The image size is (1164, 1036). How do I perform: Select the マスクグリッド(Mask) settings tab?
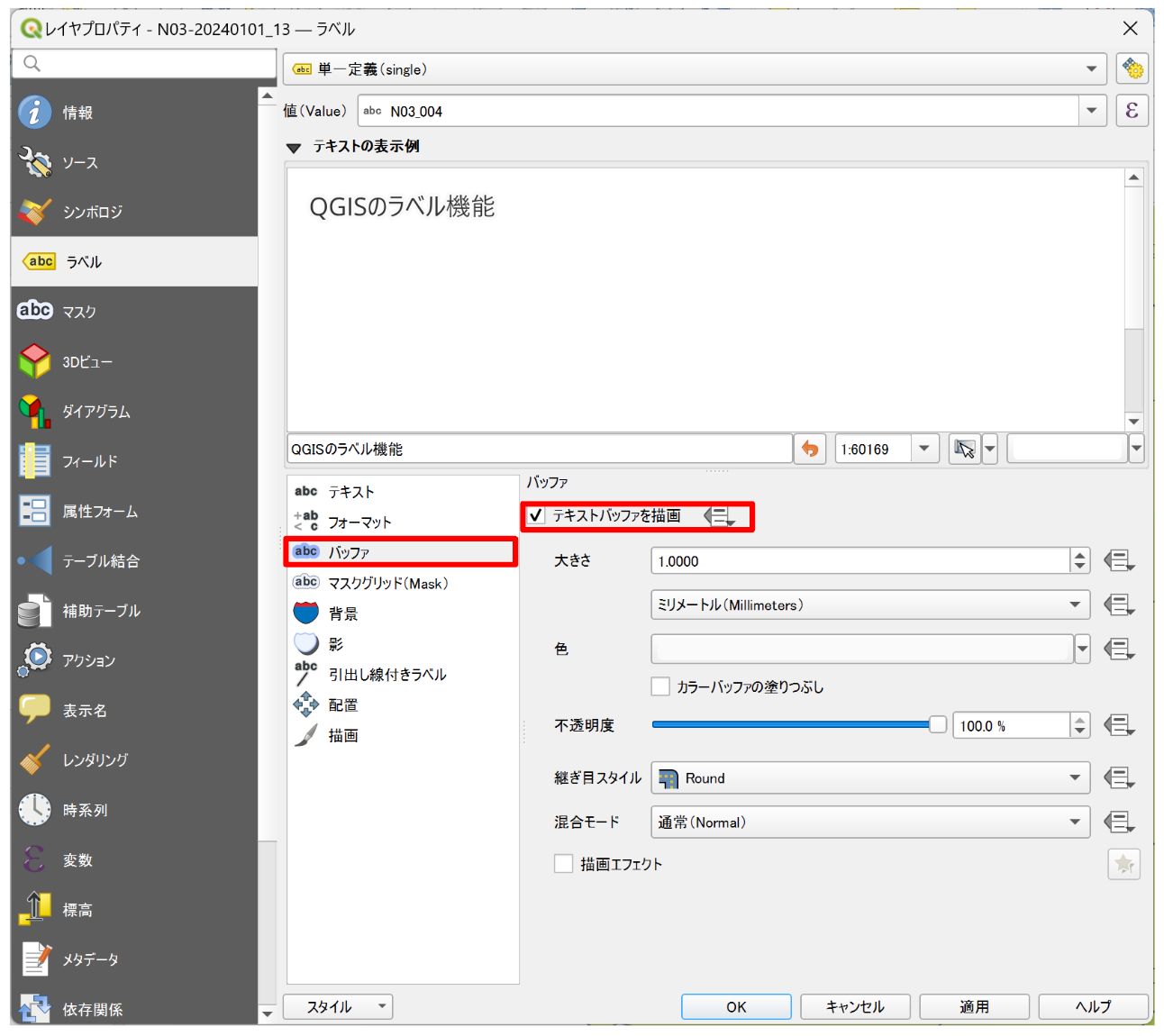pos(403,583)
